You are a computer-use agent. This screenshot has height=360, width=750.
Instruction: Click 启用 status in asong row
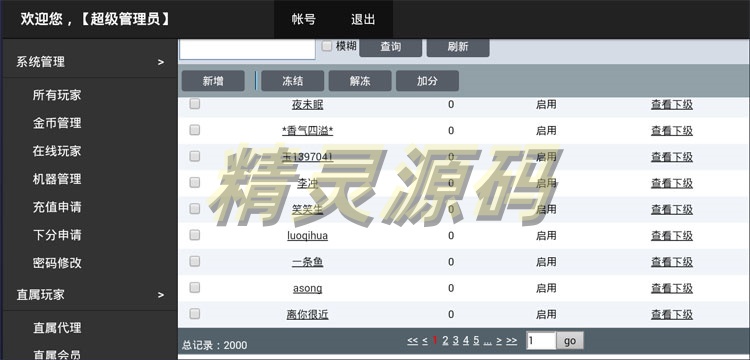[546, 288]
